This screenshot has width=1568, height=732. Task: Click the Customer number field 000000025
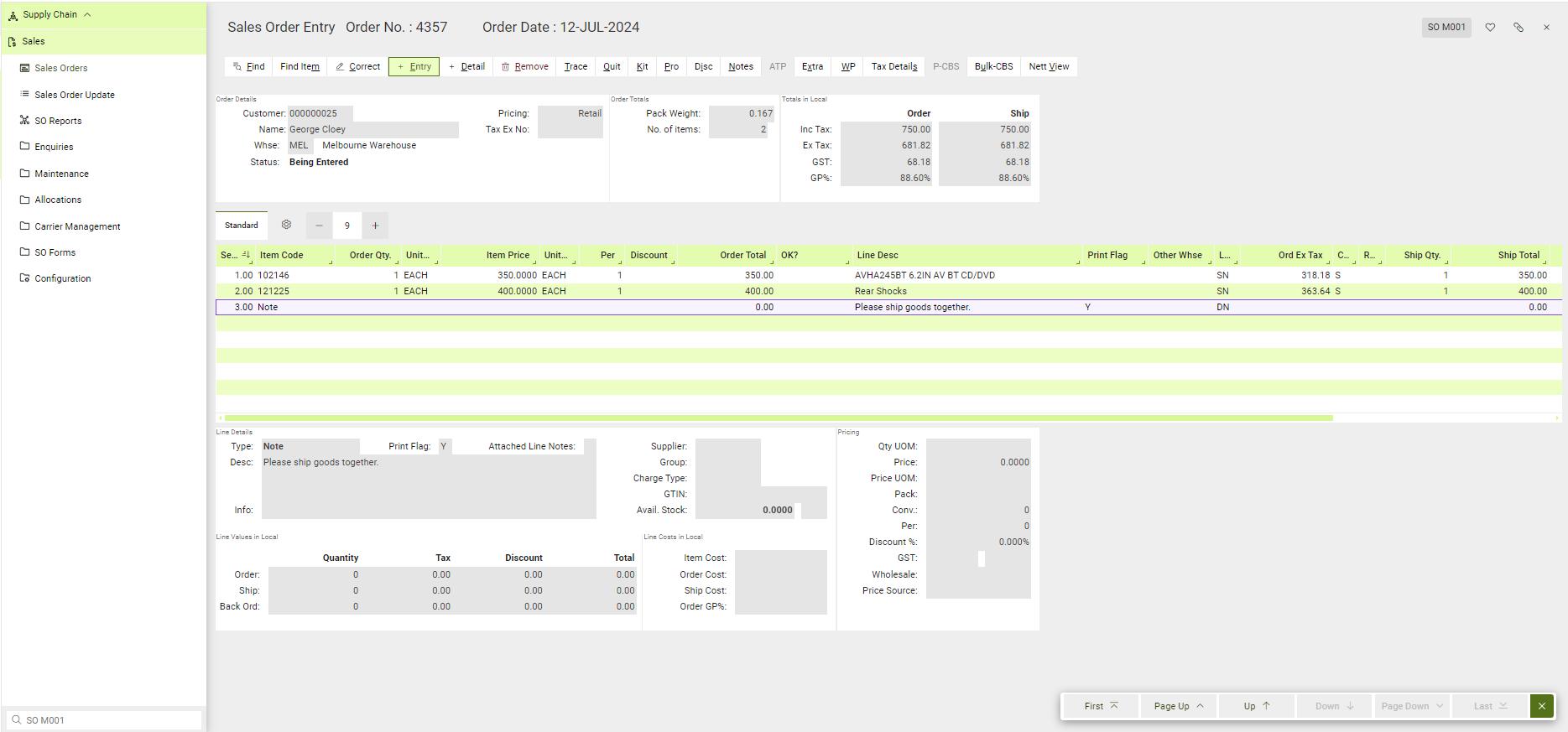[x=320, y=113]
